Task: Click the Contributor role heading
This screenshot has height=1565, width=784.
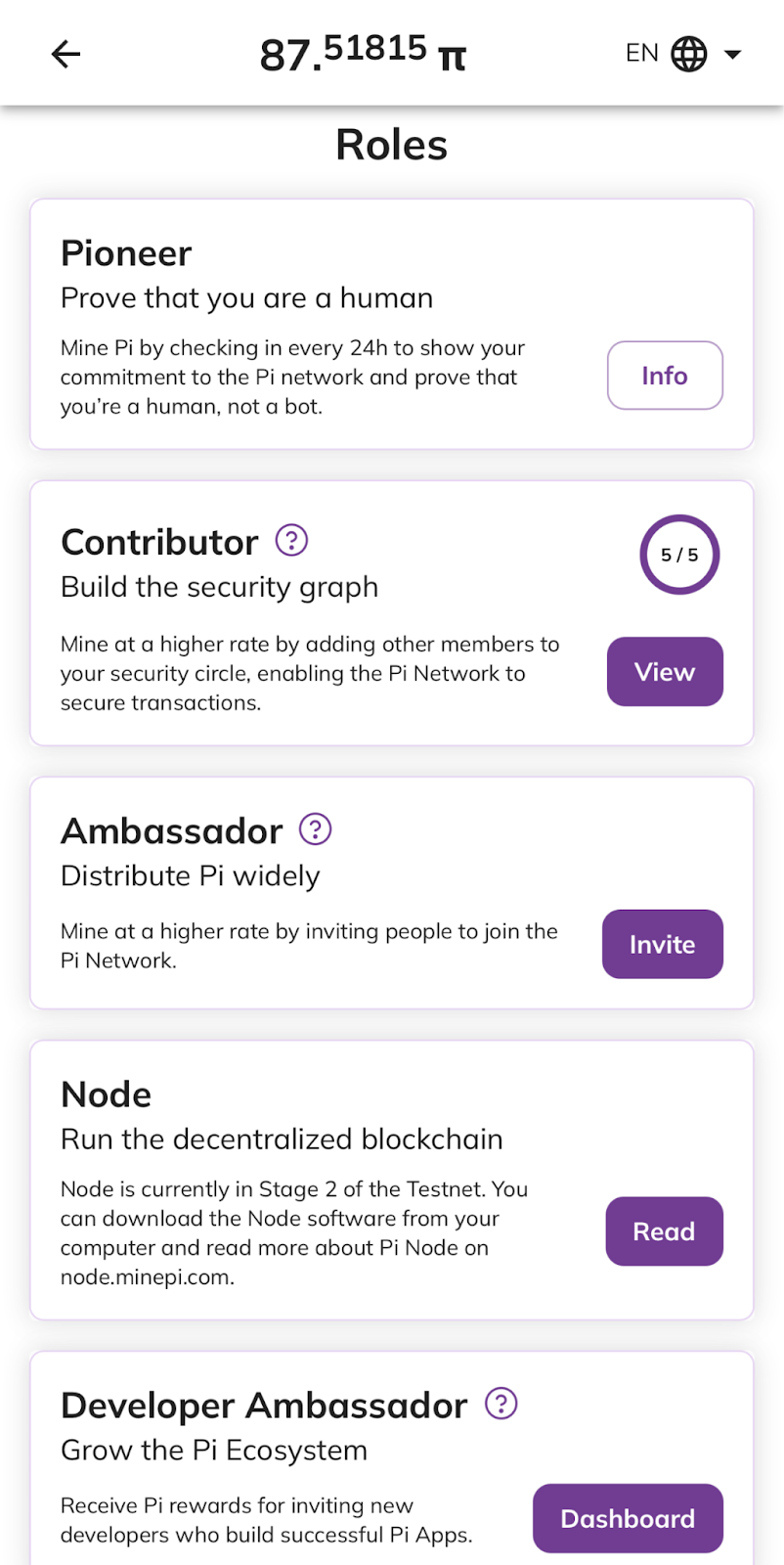Action: (160, 542)
